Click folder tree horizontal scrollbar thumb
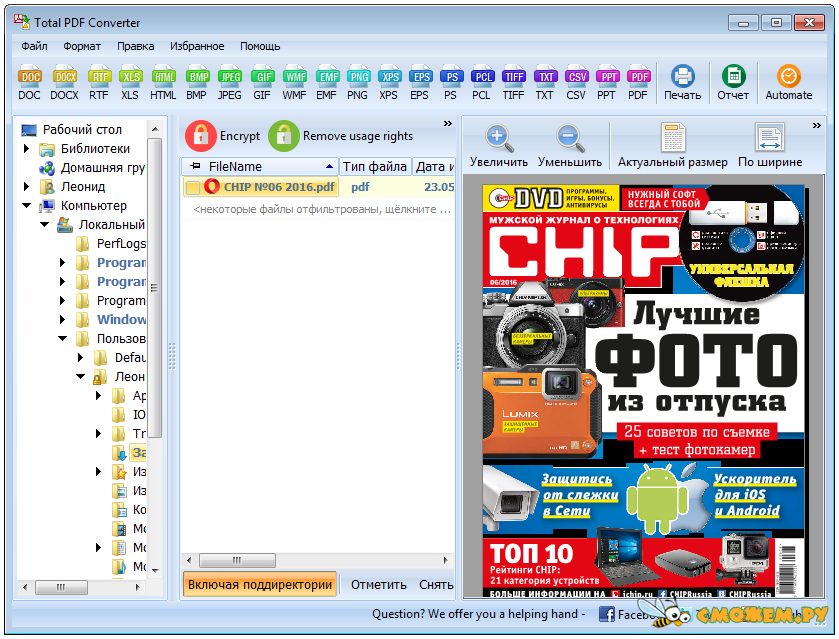This screenshot has height=639, width=839. [61, 587]
